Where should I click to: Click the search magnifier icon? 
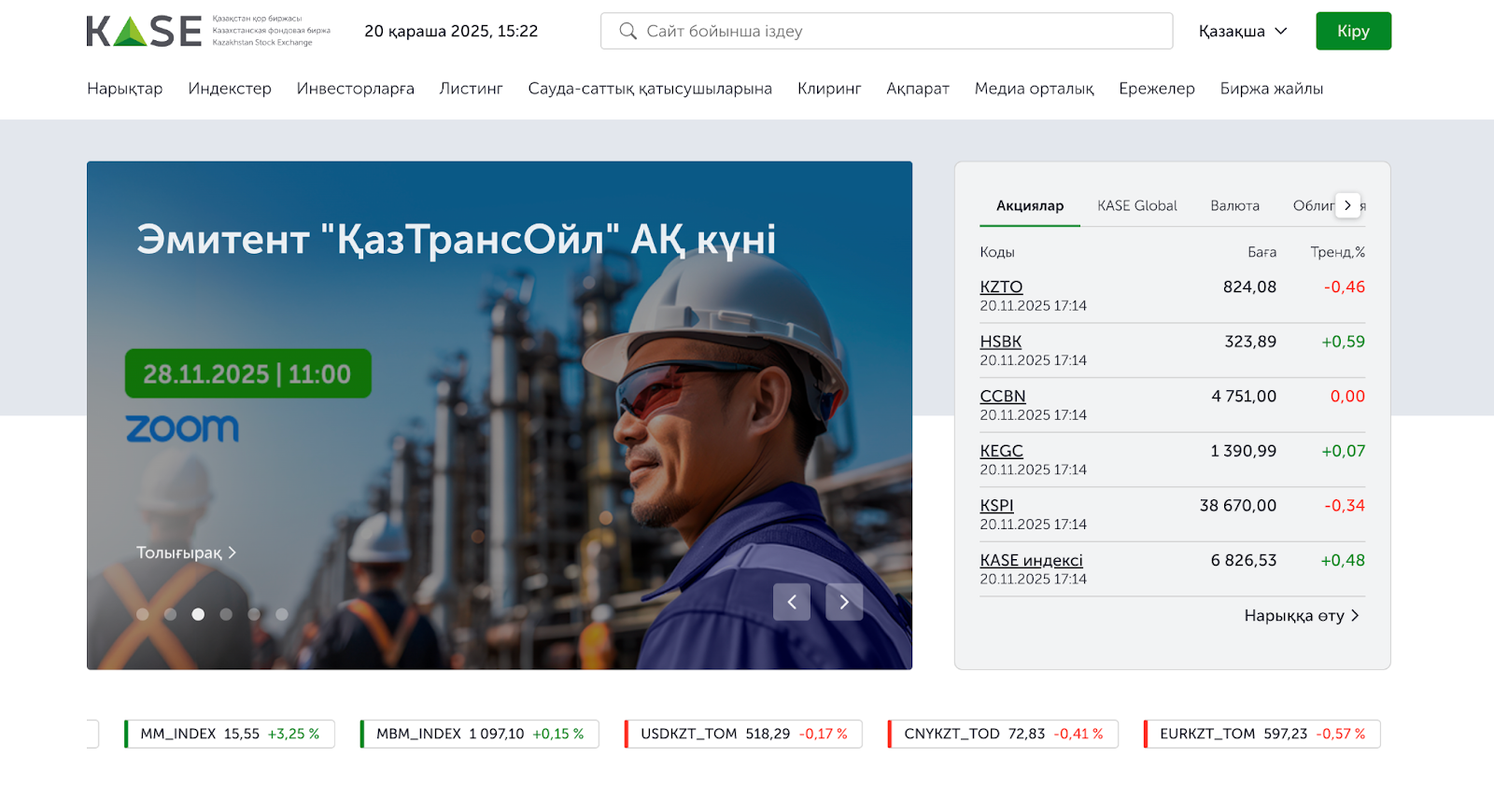point(628,31)
